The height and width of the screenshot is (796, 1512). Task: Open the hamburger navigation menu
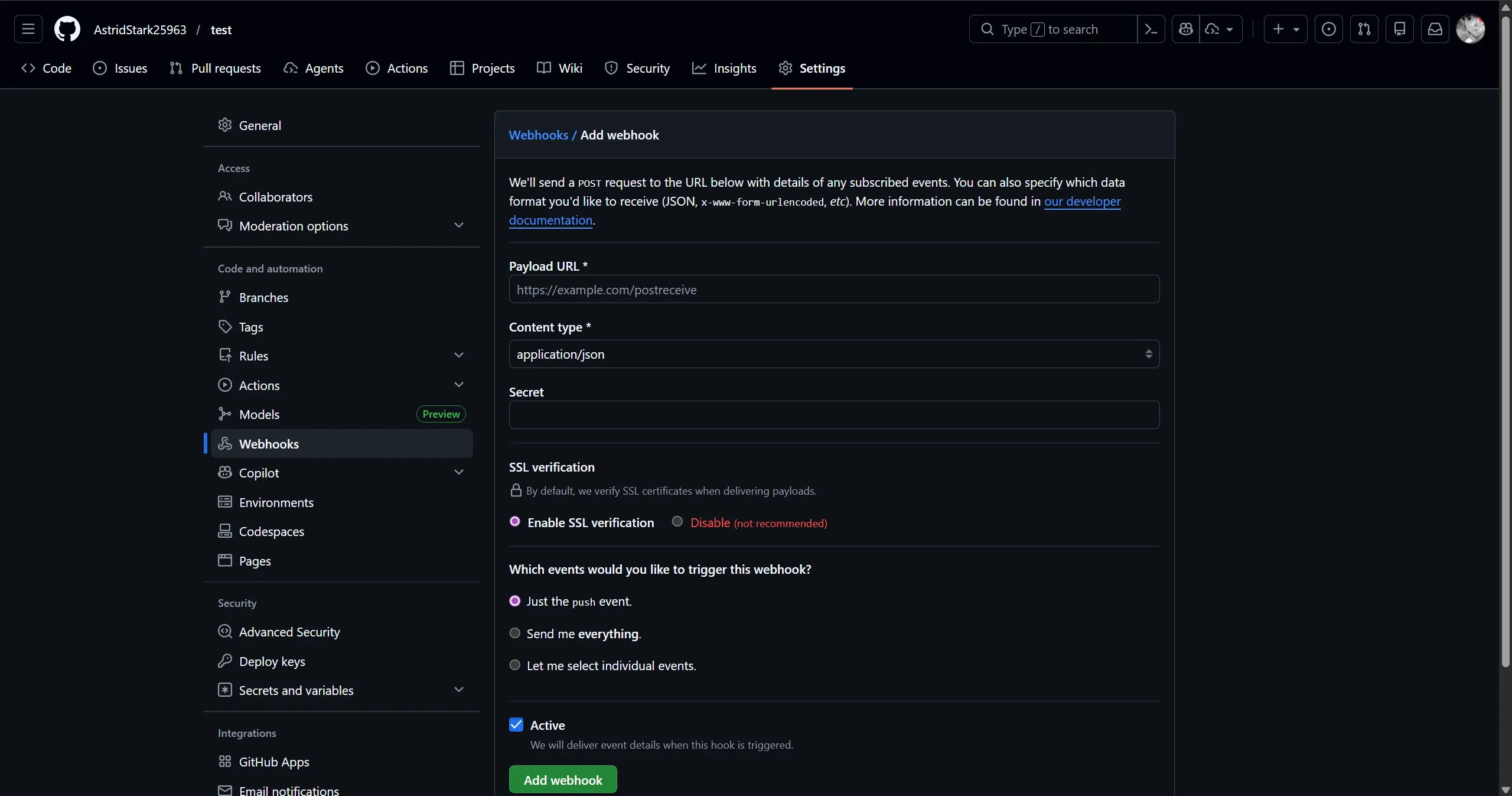28,29
